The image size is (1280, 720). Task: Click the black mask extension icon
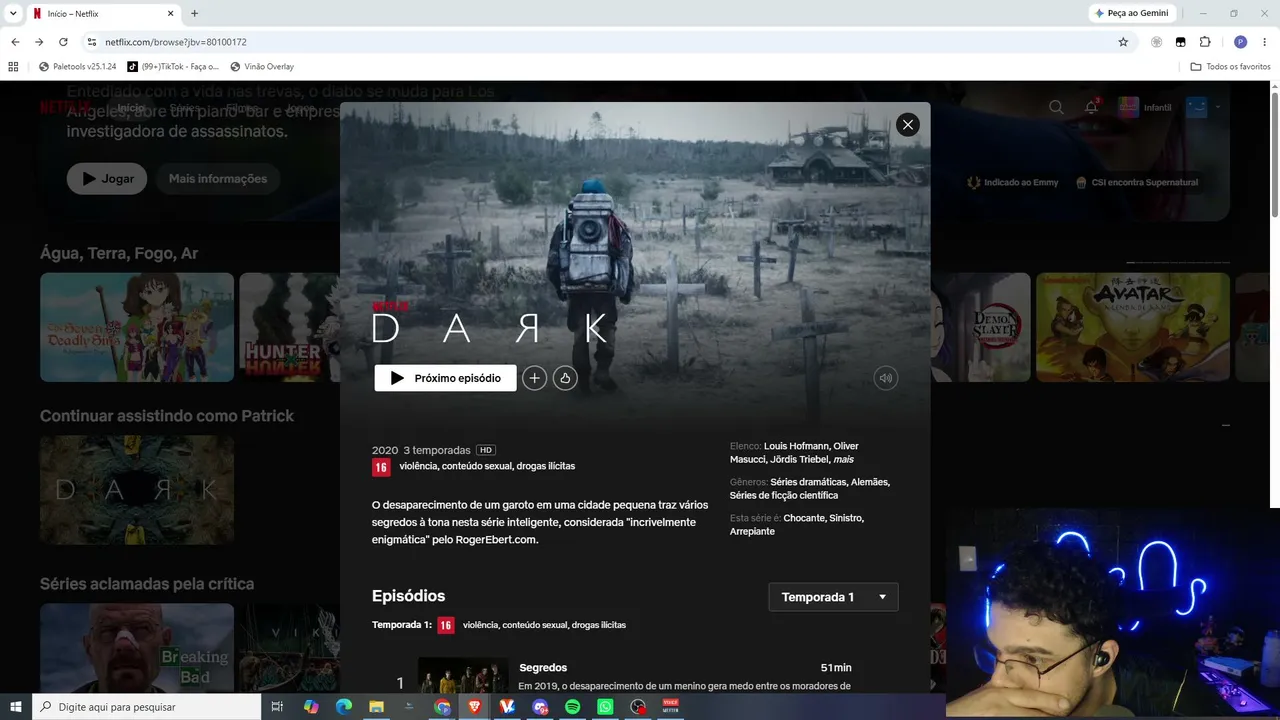coord(1180,42)
